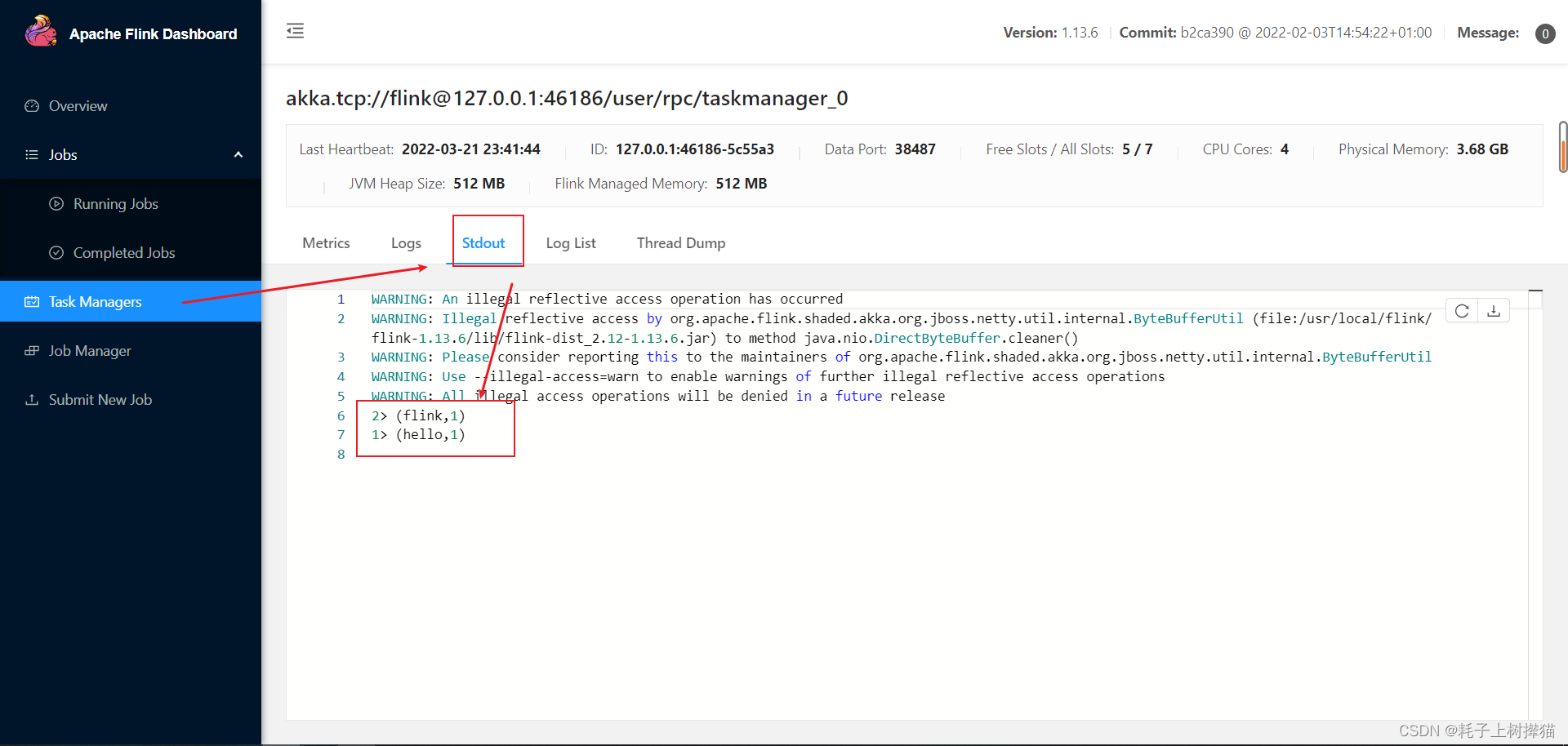Click the Apache Flink Dashboard title
Screen dimensions: 1568x746
pos(153,34)
